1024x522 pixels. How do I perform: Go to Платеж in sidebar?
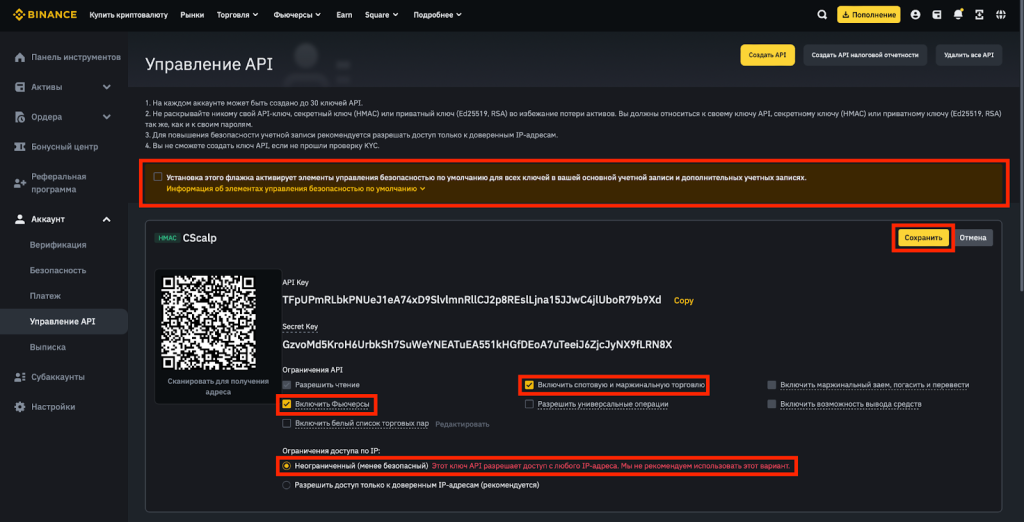[x=46, y=296]
